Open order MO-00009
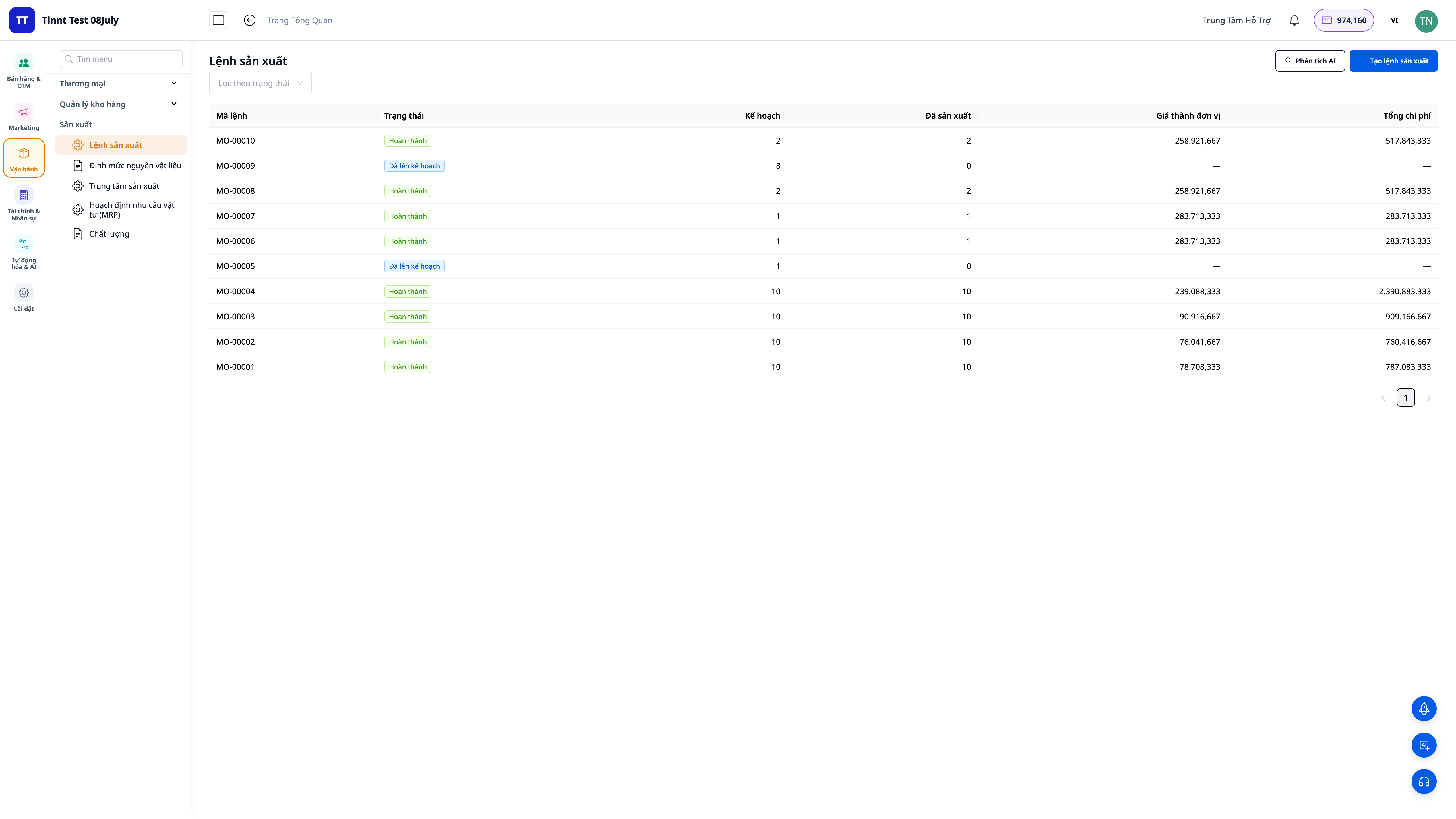This screenshot has height=819, width=1456. pos(235,166)
